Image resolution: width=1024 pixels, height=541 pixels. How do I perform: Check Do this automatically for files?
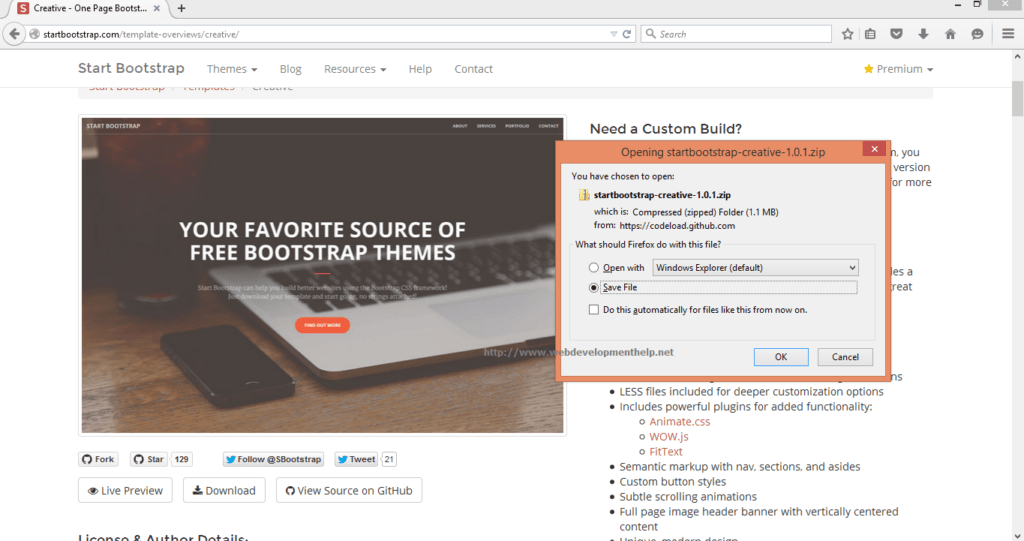[594, 310]
